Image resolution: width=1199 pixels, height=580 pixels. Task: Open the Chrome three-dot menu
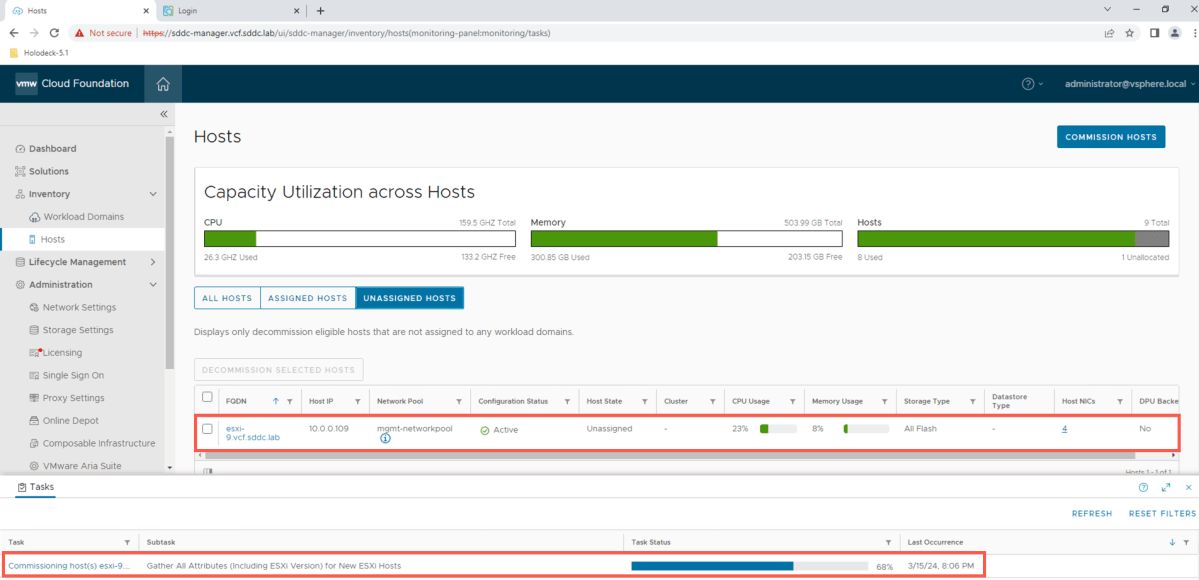(x=1192, y=33)
